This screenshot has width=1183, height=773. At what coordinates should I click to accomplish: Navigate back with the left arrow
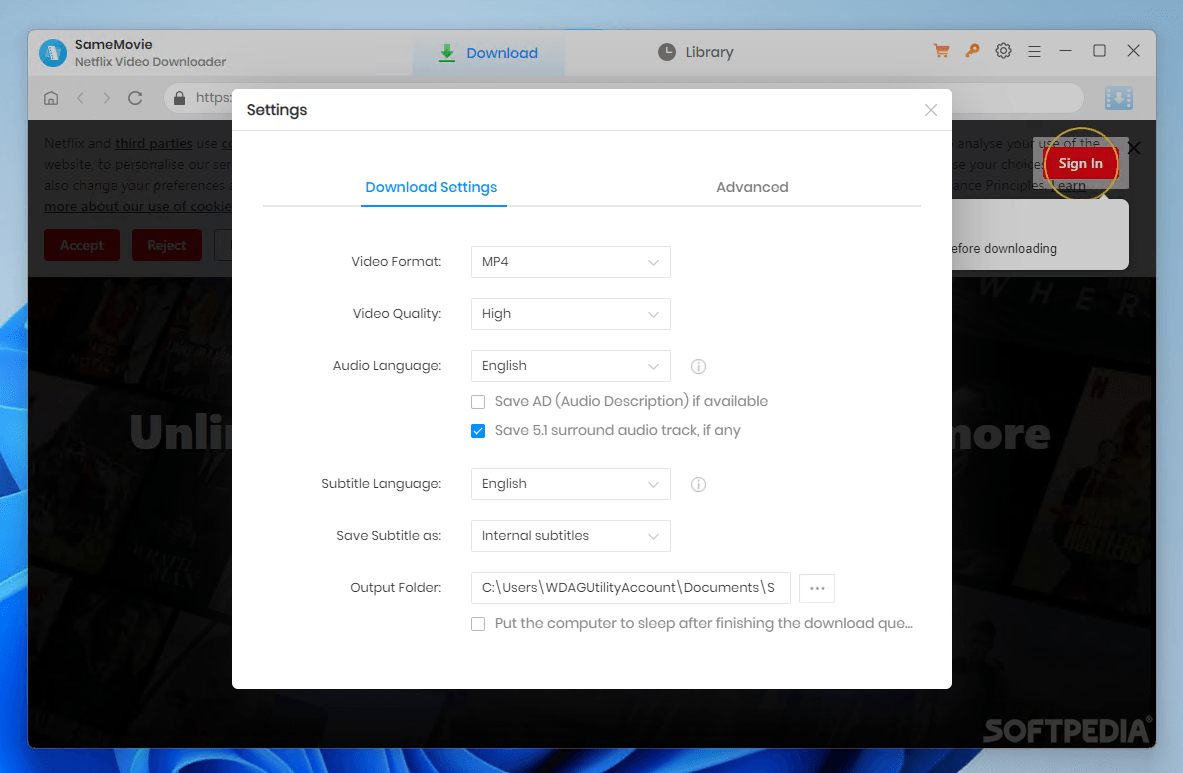[x=81, y=98]
